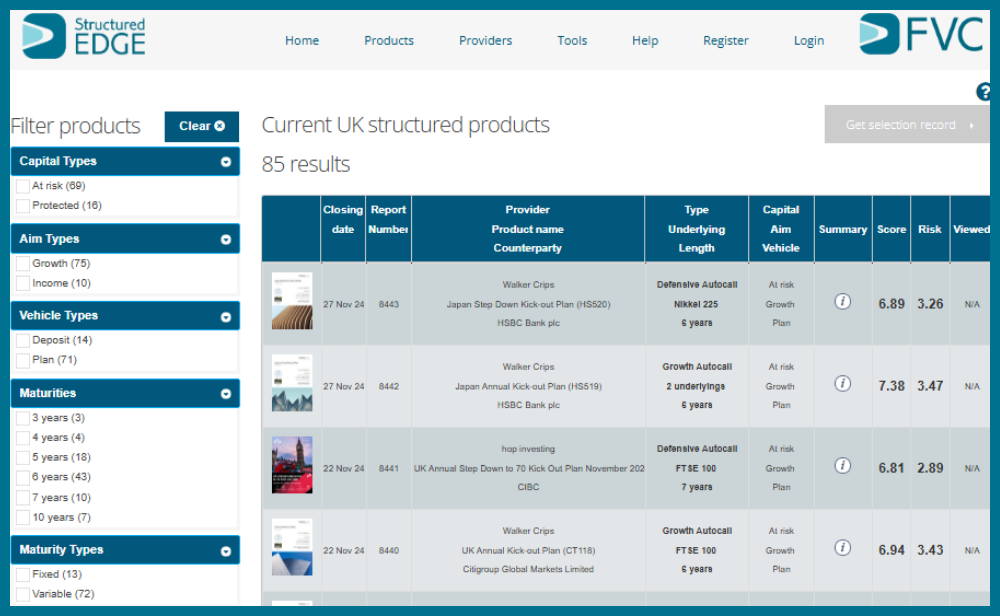The image size is (1000, 616).
Task: Sort by the Score column header
Action: pyautogui.click(x=891, y=229)
